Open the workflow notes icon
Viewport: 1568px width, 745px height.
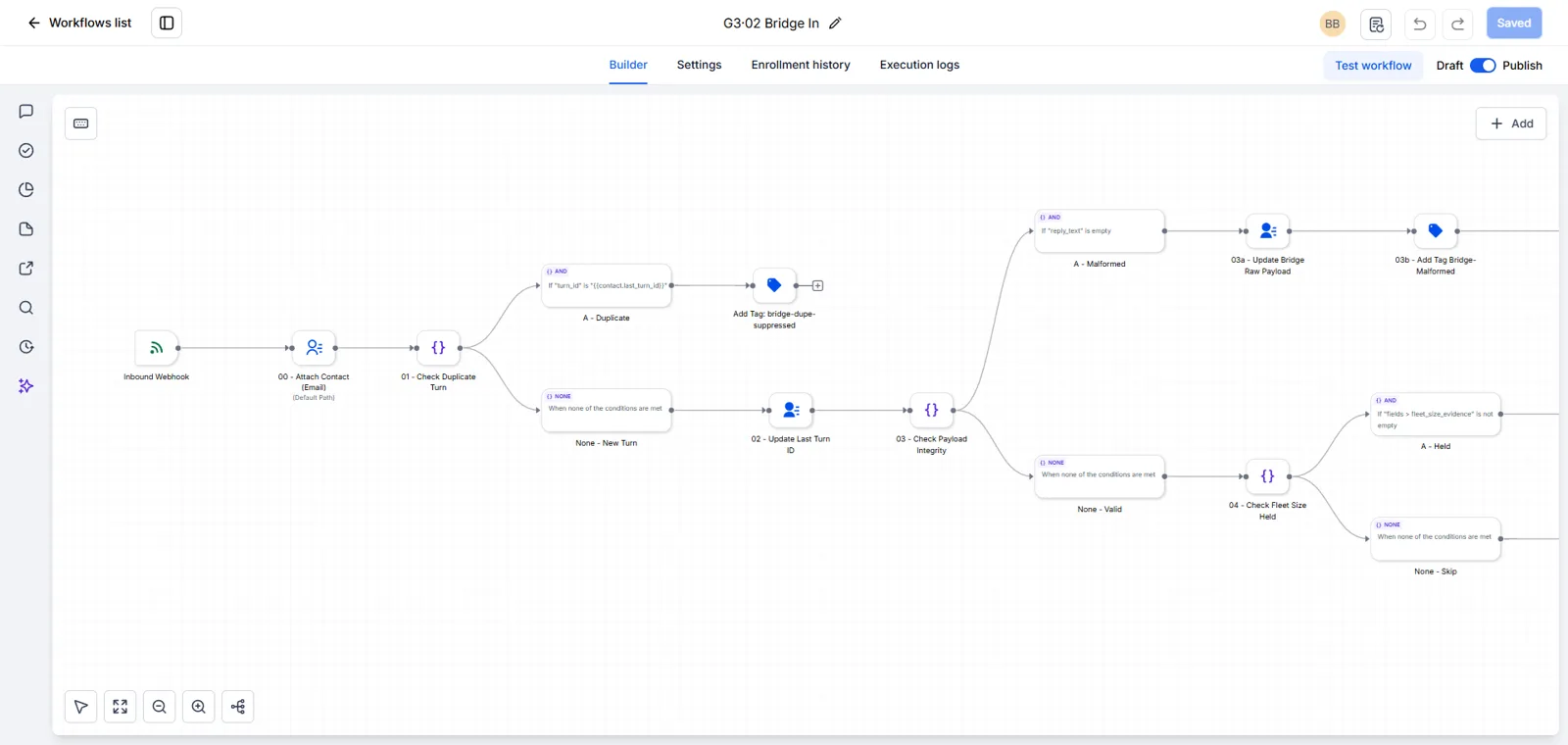pyautogui.click(x=1376, y=24)
